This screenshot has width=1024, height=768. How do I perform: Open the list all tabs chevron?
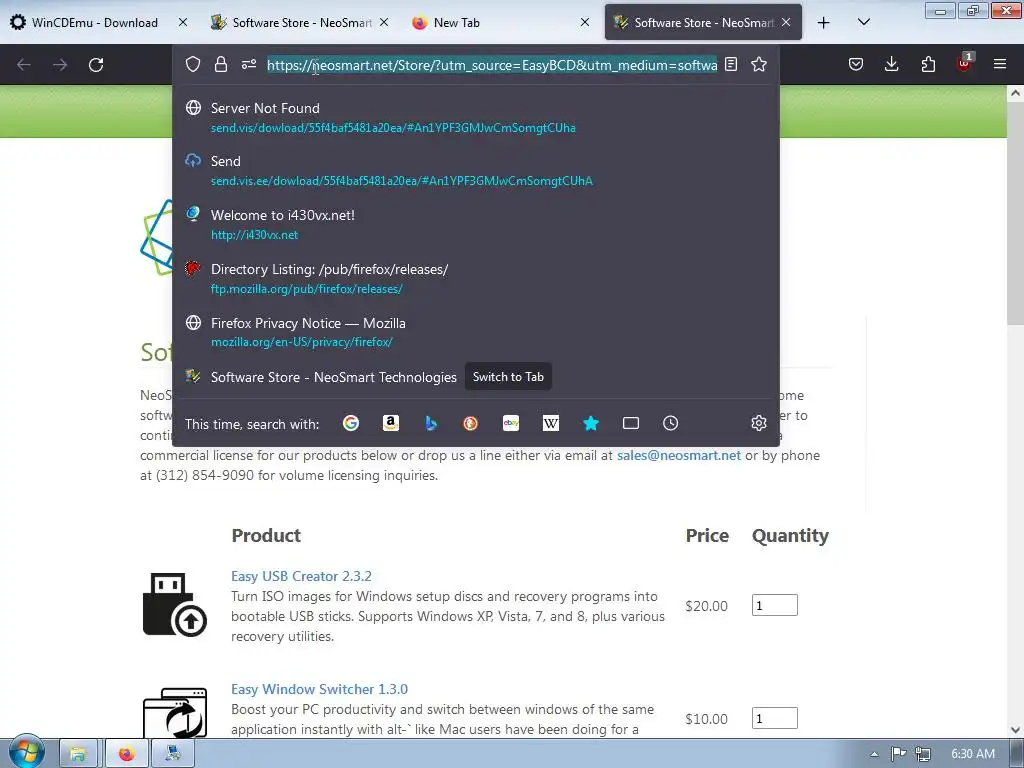pyautogui.click(x=863, y=22)
